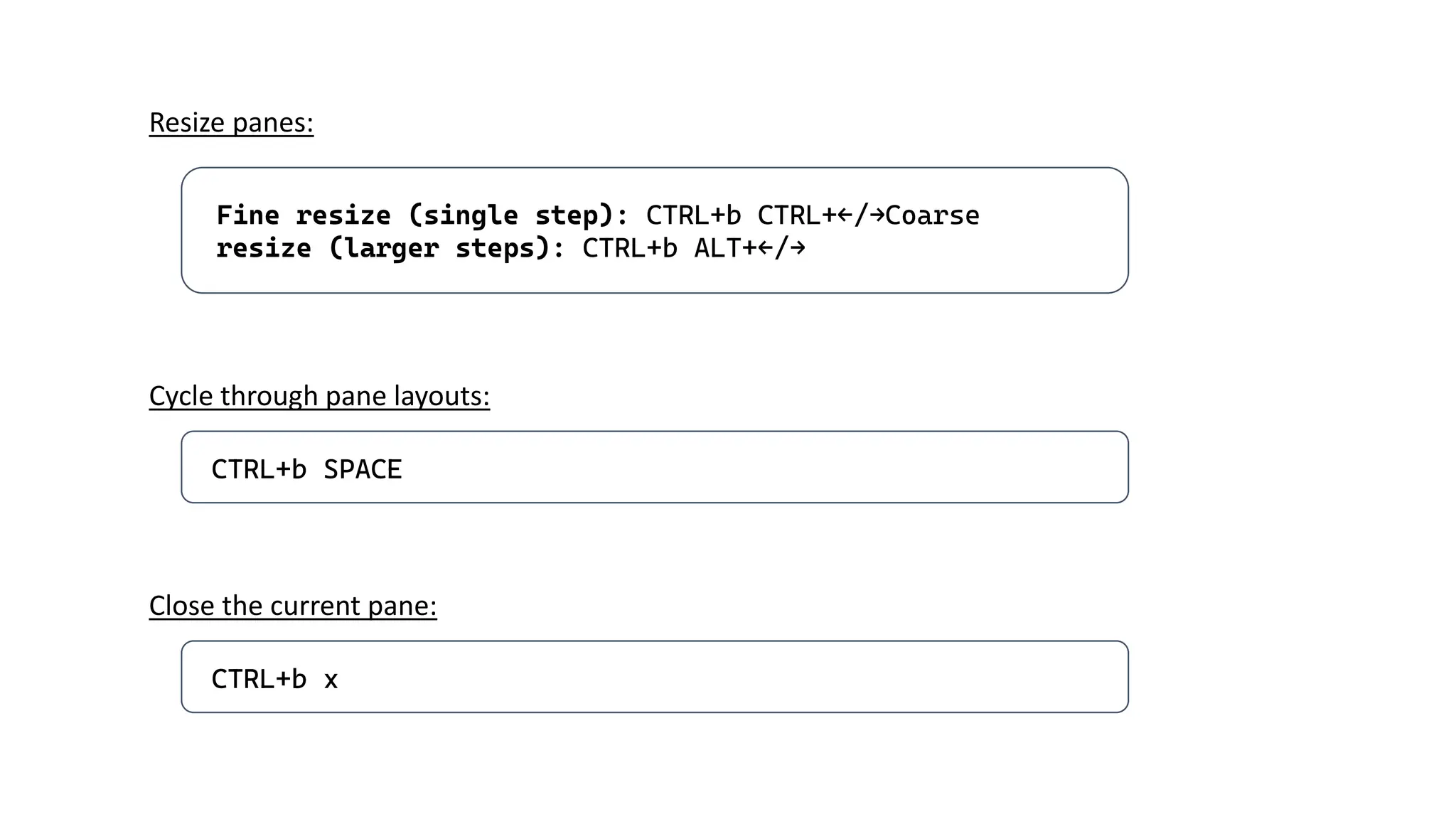Viewport: 1456px width, 819px height.
Task: Click the right arrow ending the ALT shortcut
Action: pyautogui.click(x=798, y=248)
